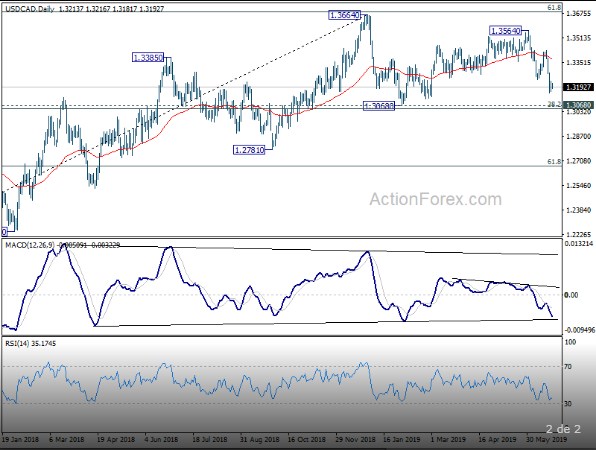Screen dimensions: 596x450
Task: Click the 1.35640 price label
Action: pos(505,31)
